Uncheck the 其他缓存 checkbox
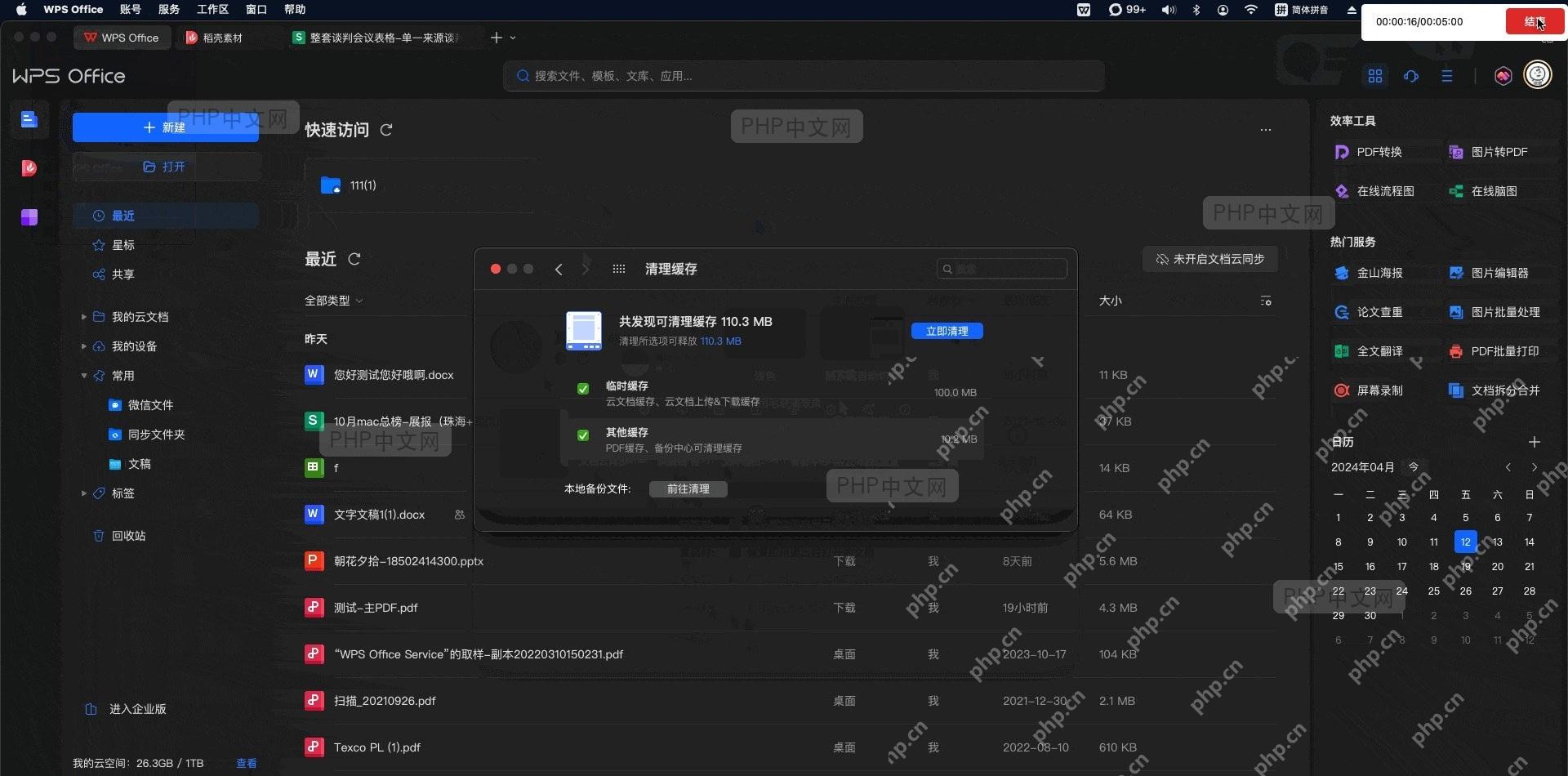Viewport: 1568px width, 776px height. tap(583, 435)
